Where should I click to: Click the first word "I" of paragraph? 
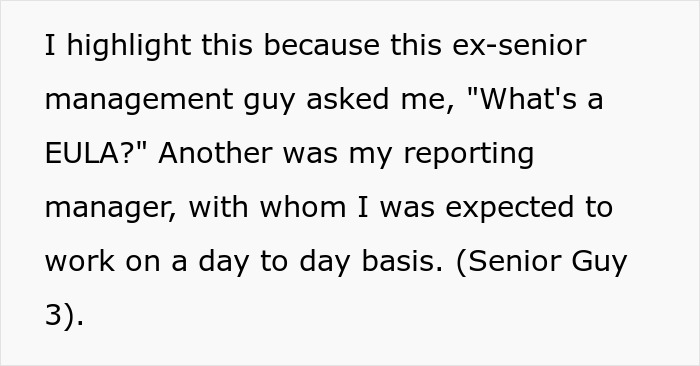click(x=50, y=46)
